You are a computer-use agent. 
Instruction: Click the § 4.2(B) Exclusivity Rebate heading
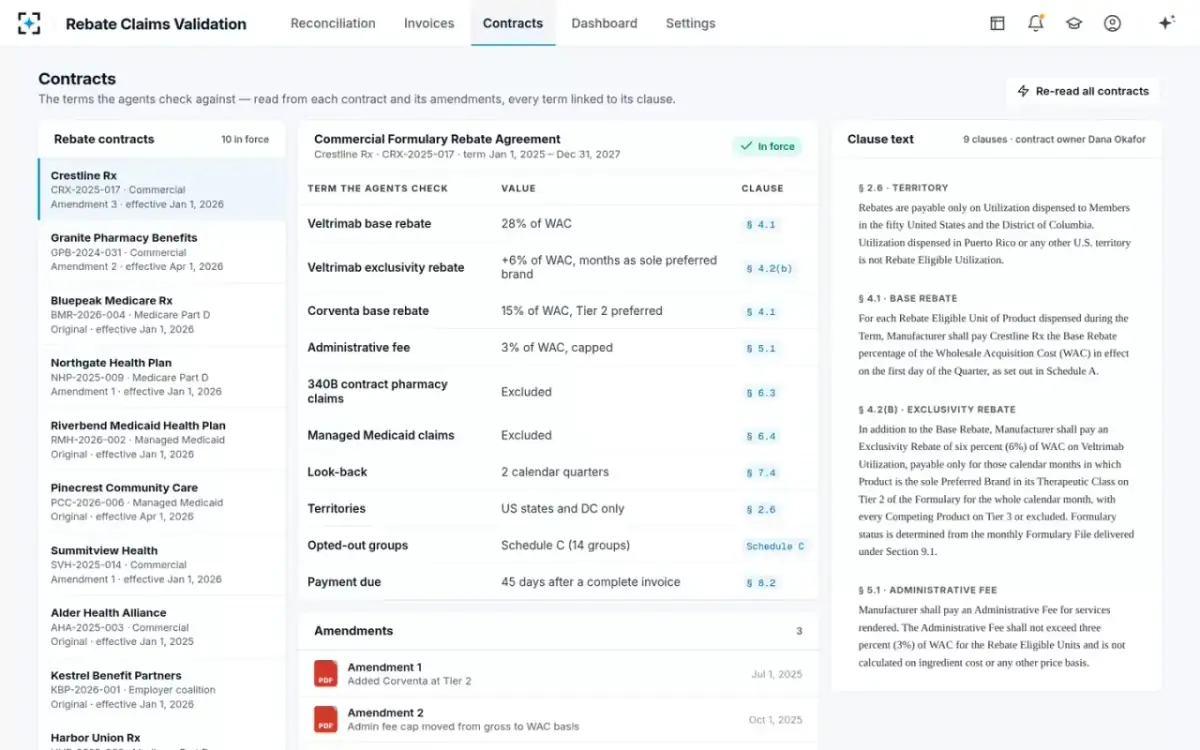937,409
